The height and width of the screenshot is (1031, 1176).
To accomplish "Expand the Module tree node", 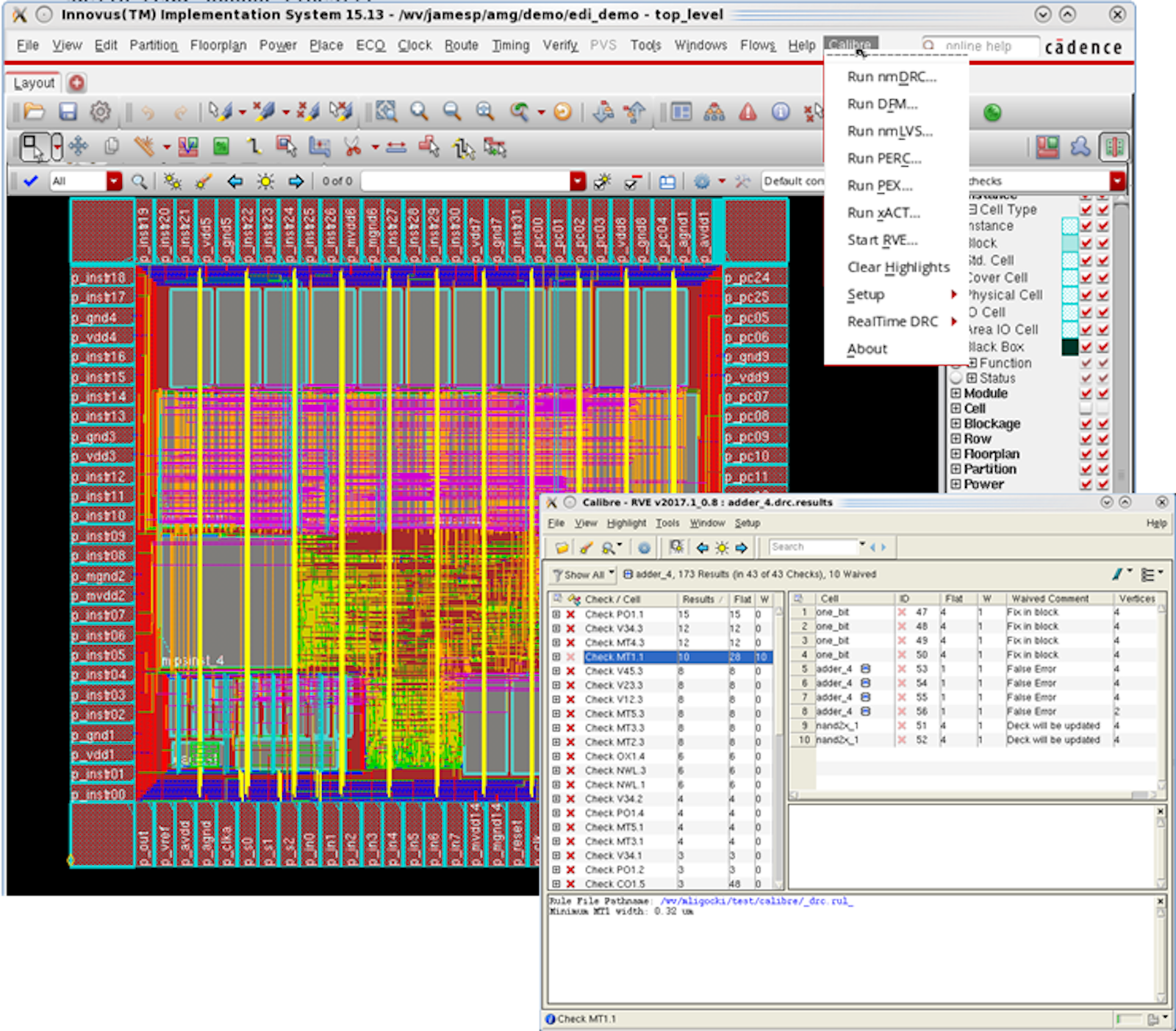I will pos(955,394).
